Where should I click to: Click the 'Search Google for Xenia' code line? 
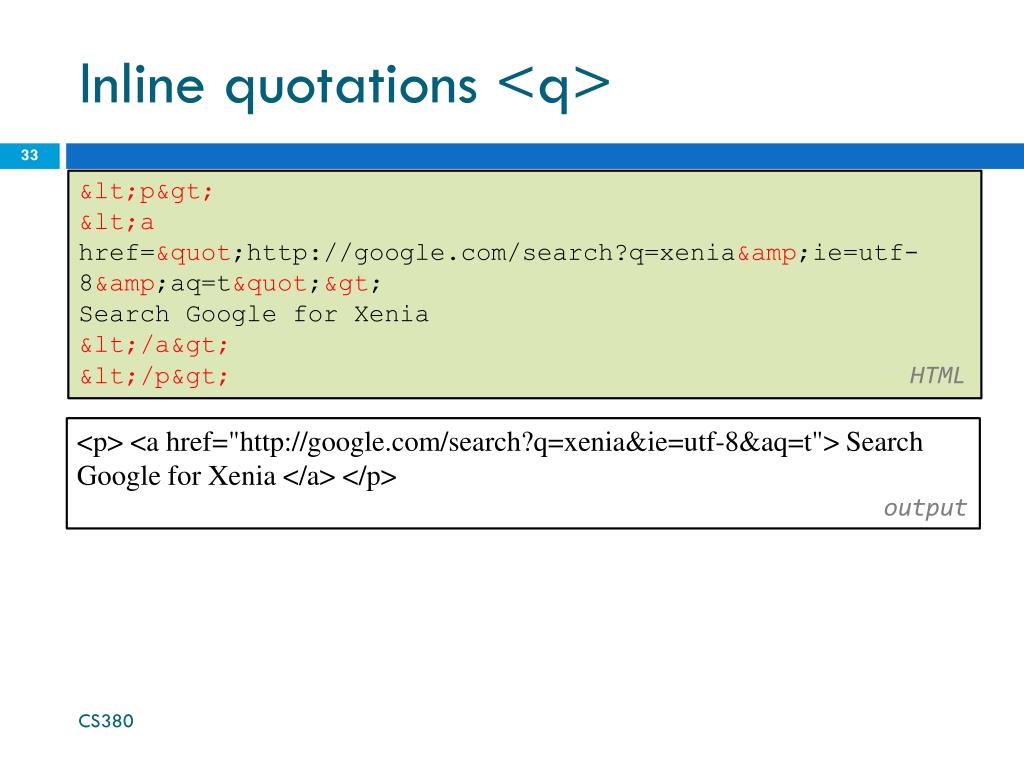(x=254, y=315)
